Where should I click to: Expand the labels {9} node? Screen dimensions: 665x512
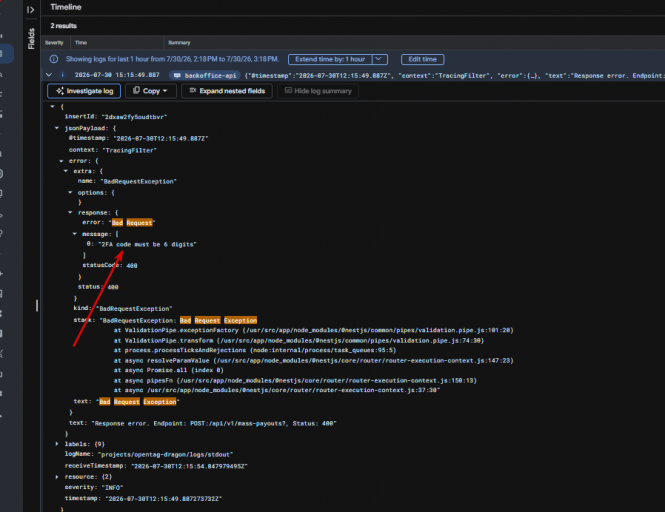click(x=57, y=444)
